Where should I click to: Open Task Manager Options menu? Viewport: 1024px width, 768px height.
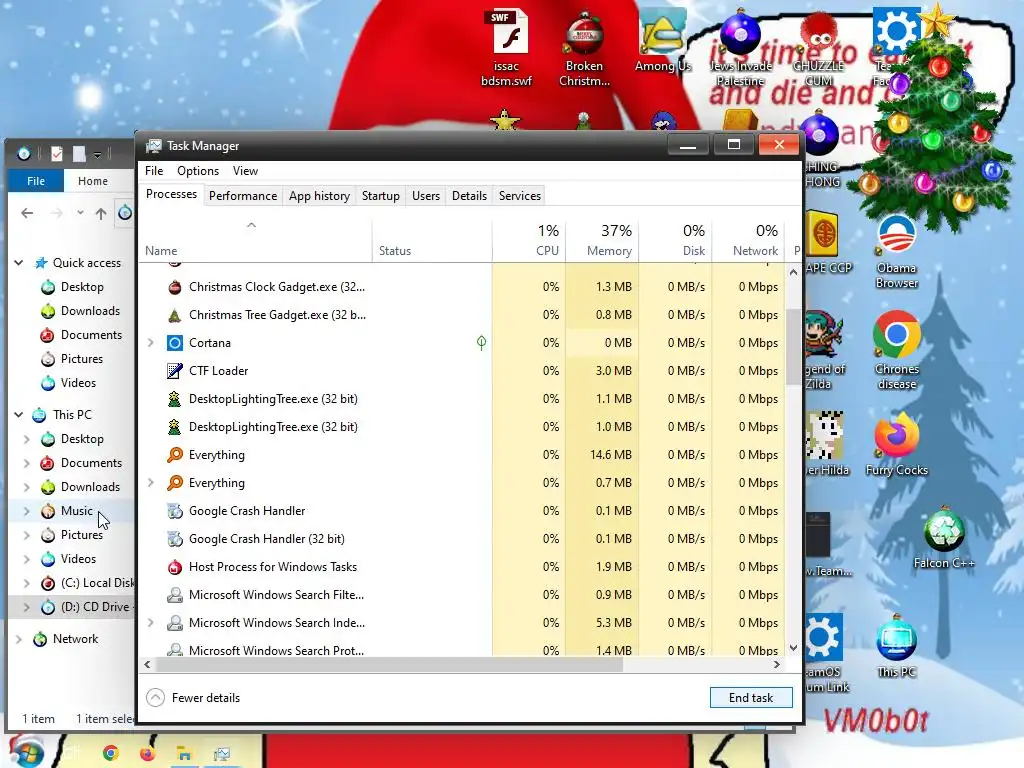[x=198, y=170]
